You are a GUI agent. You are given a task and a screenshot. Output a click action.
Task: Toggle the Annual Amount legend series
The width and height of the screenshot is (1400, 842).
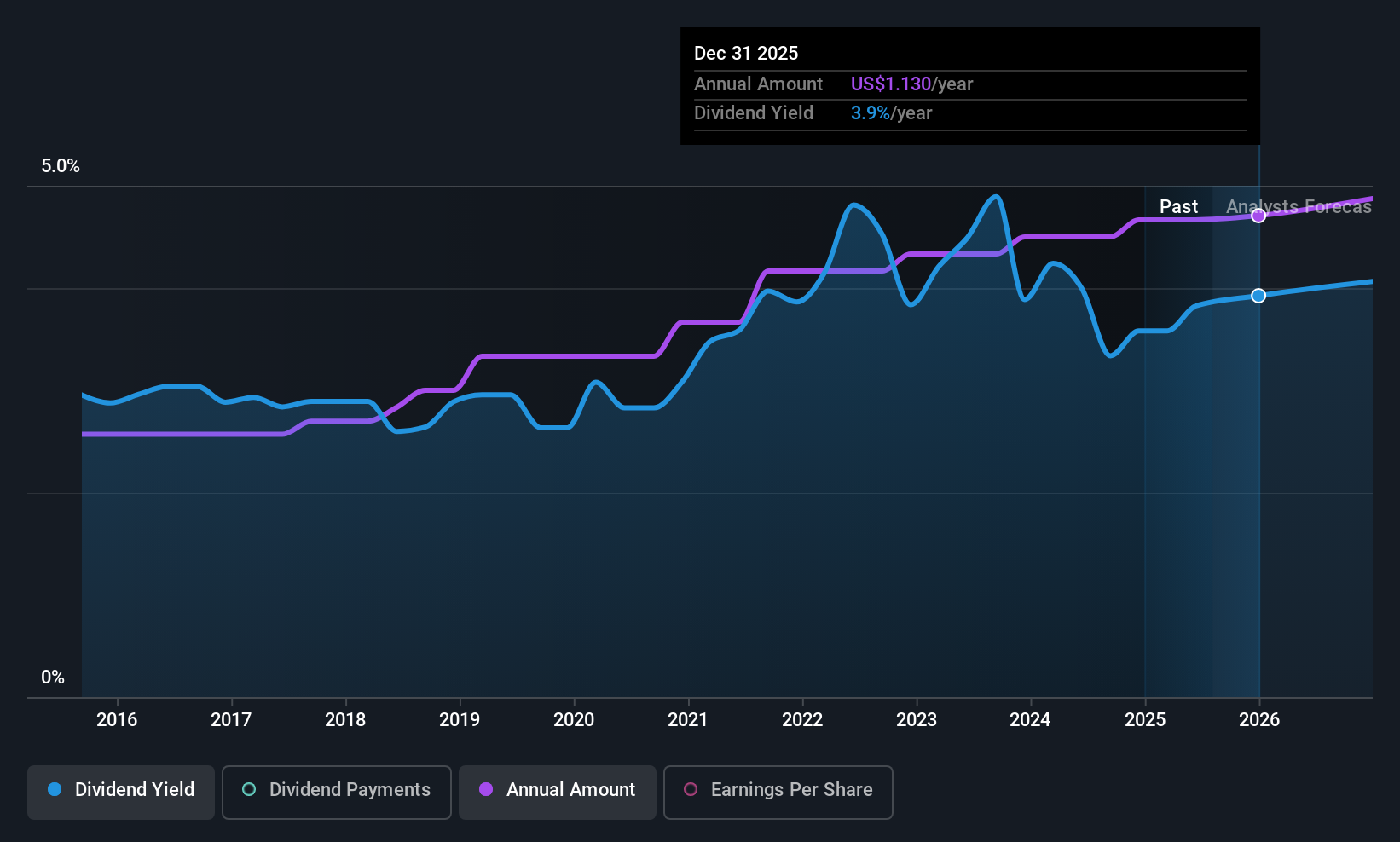point(558,792)
